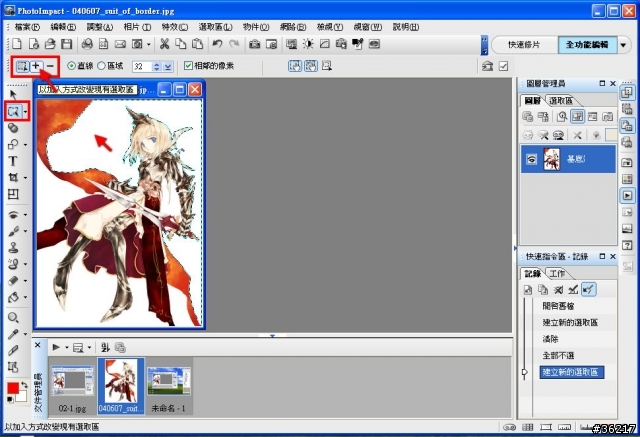Click 開啟舊檔 history entry
Screen dimensions: 640x437
click(x=558, y=306)
